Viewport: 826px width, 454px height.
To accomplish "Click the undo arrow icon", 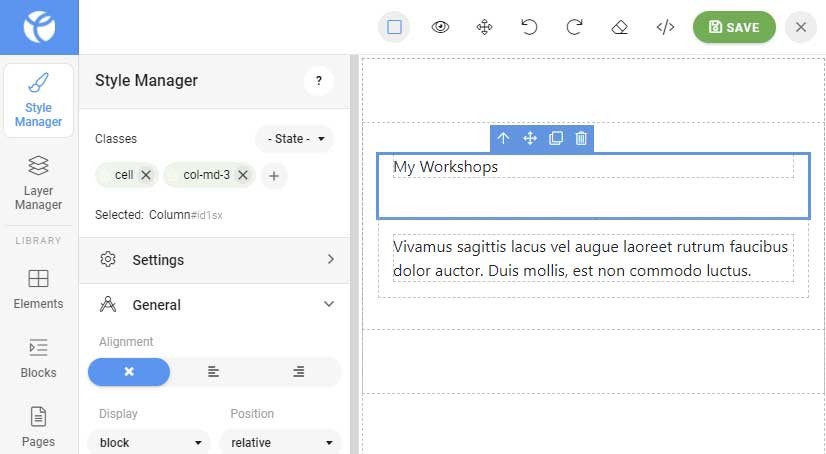I will coord(529,27).
